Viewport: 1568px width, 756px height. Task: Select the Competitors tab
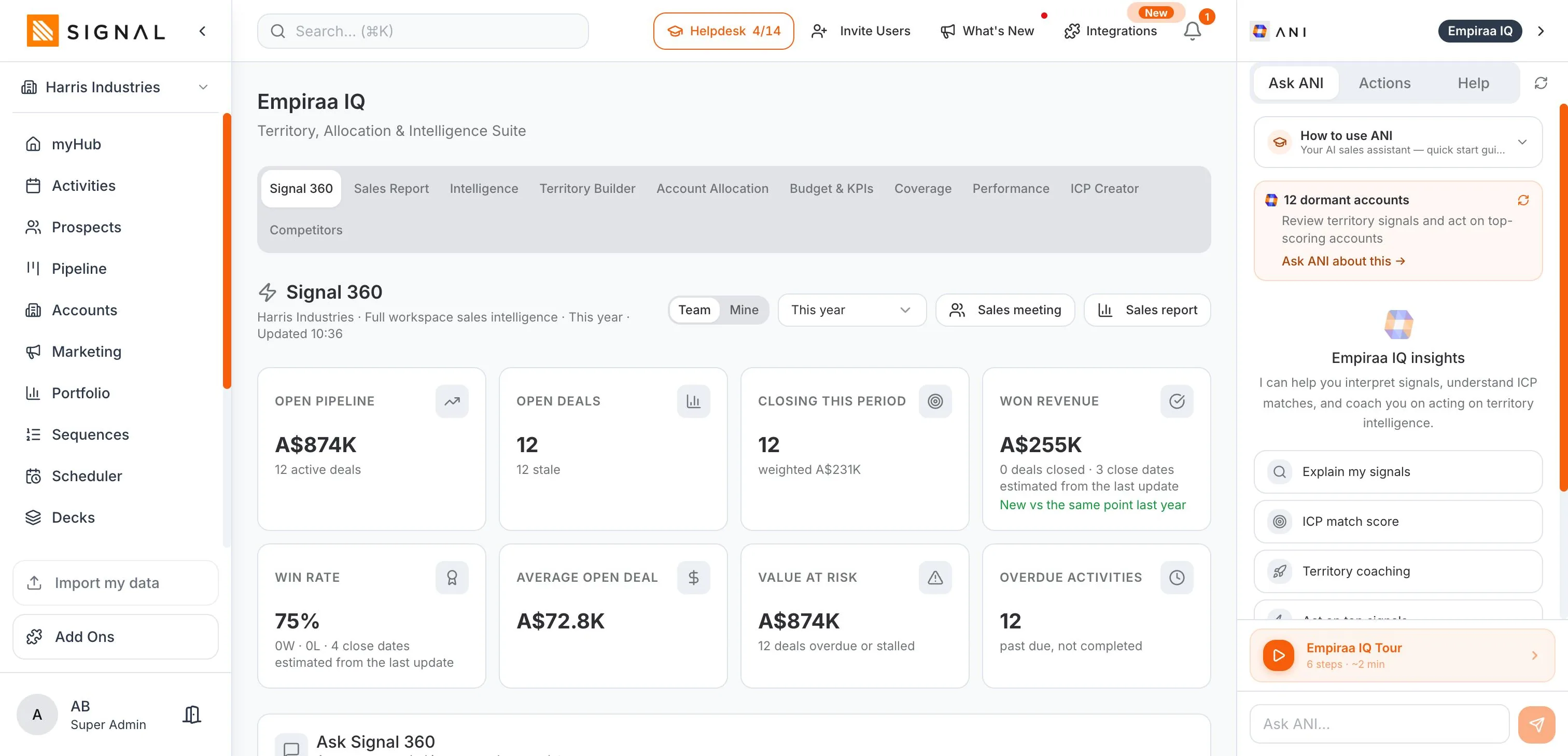(305, 230)
